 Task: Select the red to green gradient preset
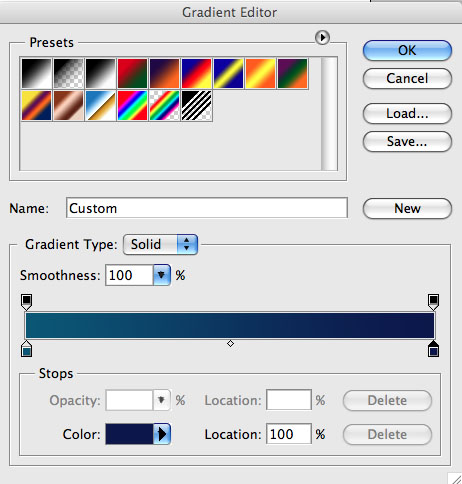coord(132,73)
